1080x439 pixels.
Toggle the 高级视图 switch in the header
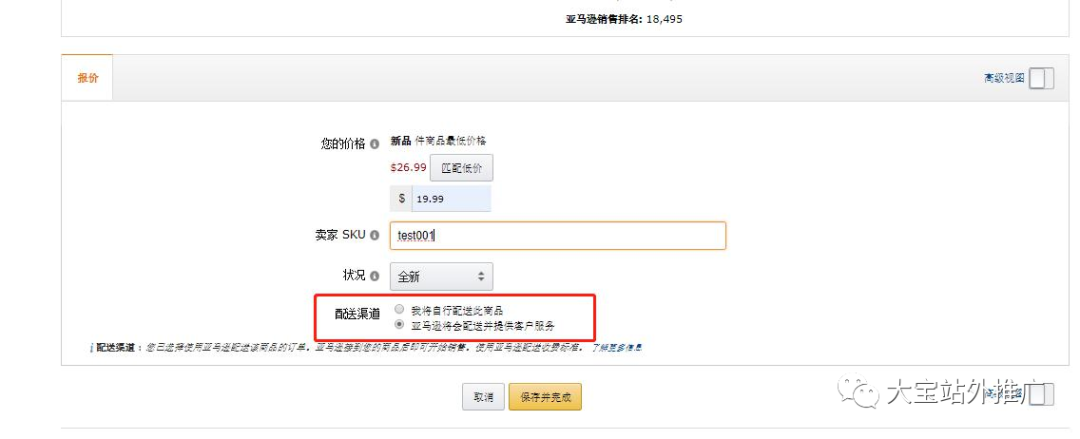click(x=1041, y=78)
